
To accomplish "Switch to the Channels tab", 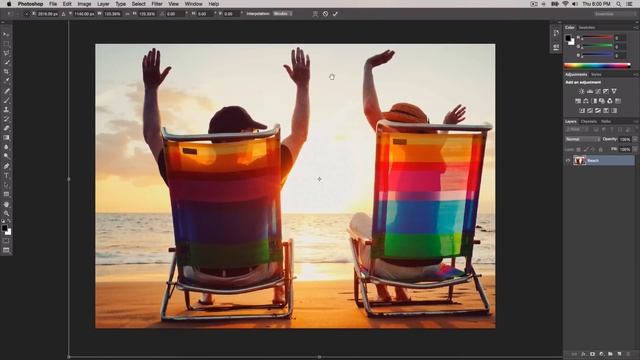I will 589,122.
